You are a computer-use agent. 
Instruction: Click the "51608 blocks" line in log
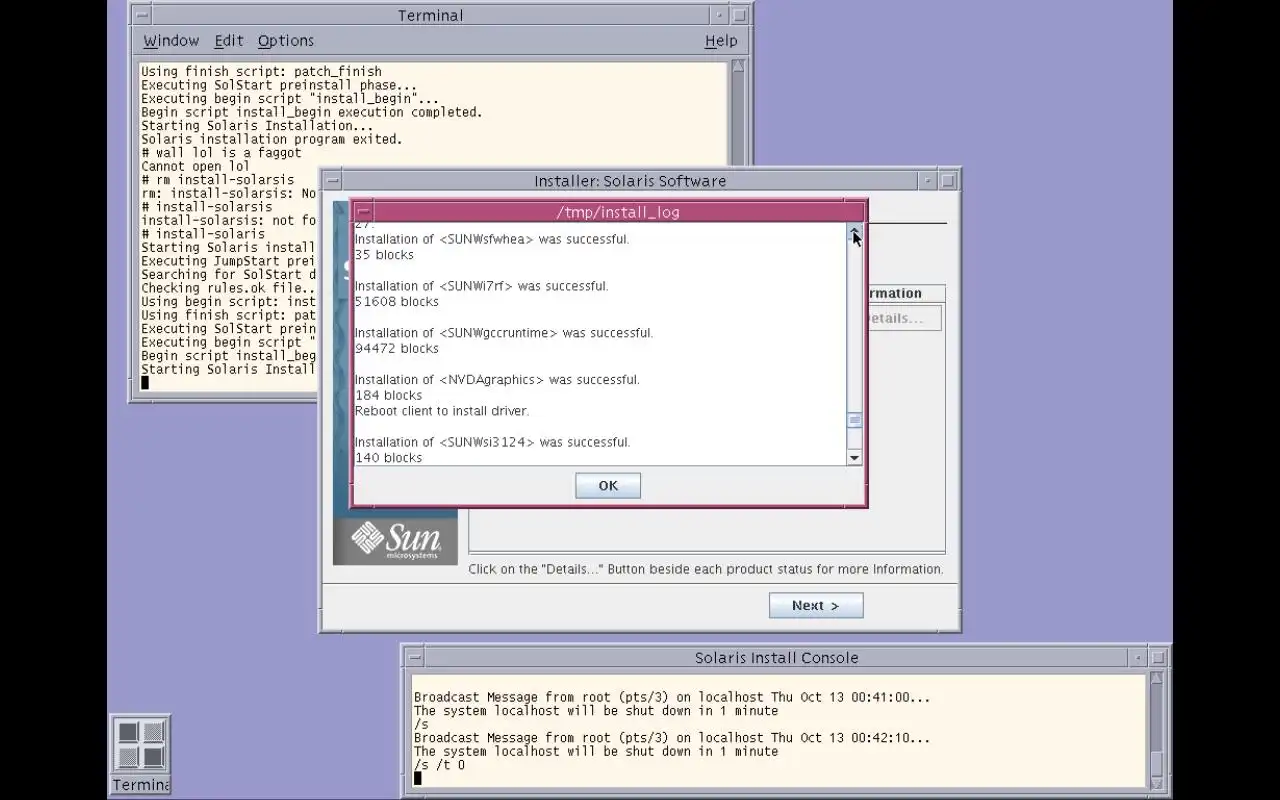click(397, 302)
